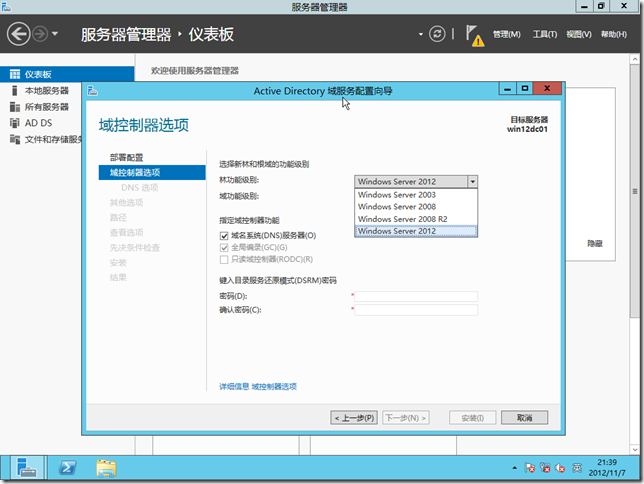Viewport: 644px width, 484px height.
Task: Click 隐藏 link in the welcome panel
Action: [x=594, y=244]
